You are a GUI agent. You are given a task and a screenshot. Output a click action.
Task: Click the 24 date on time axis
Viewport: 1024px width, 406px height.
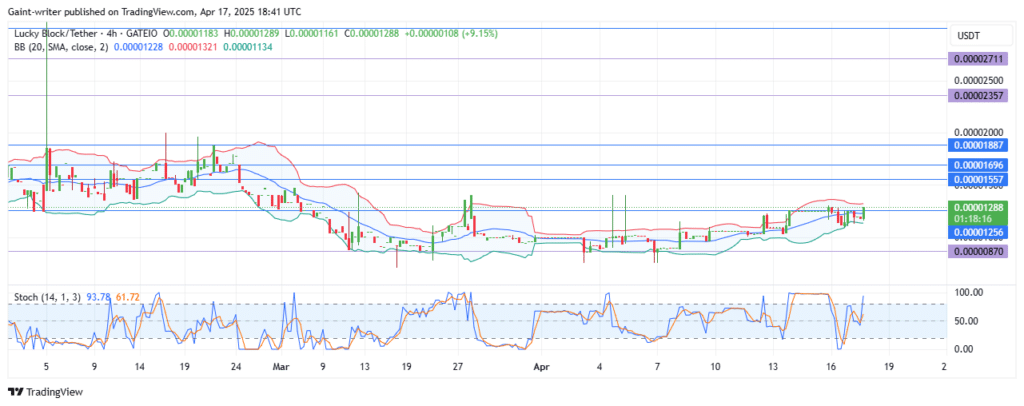pyautogui.click(x=236, y=367)
